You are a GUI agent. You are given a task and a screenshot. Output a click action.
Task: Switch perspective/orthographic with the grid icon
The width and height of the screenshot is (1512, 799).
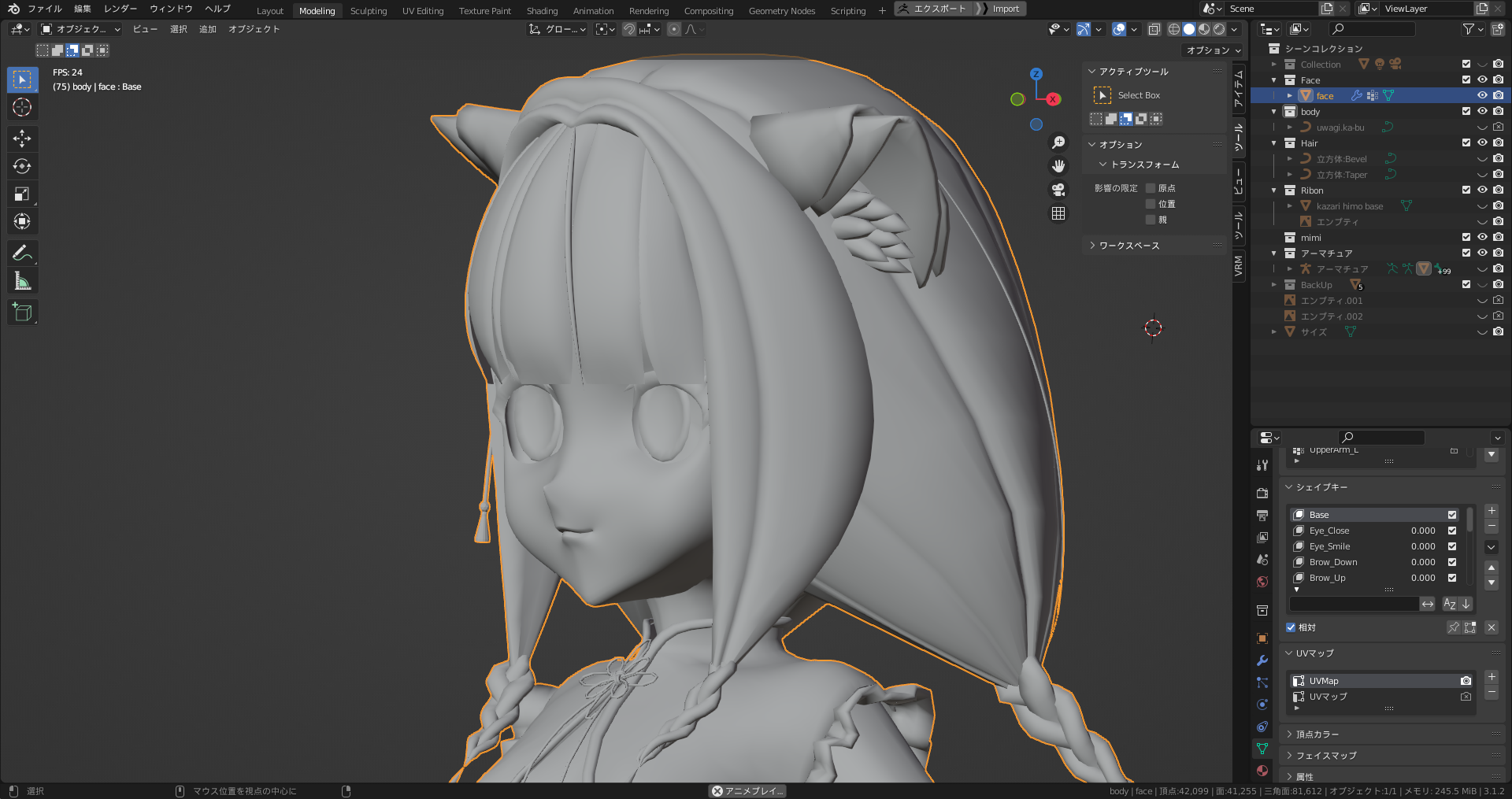pyautogui.click(x=1058, y=213)
